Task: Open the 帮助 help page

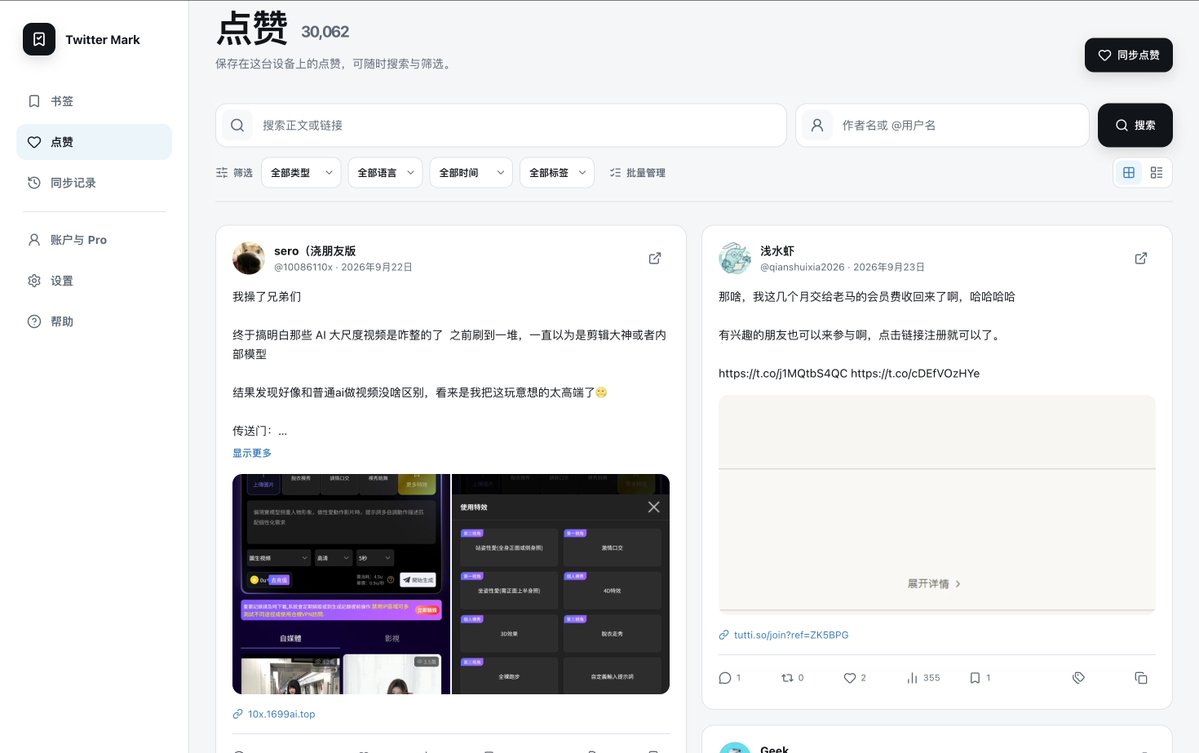Action: [94, 321]
